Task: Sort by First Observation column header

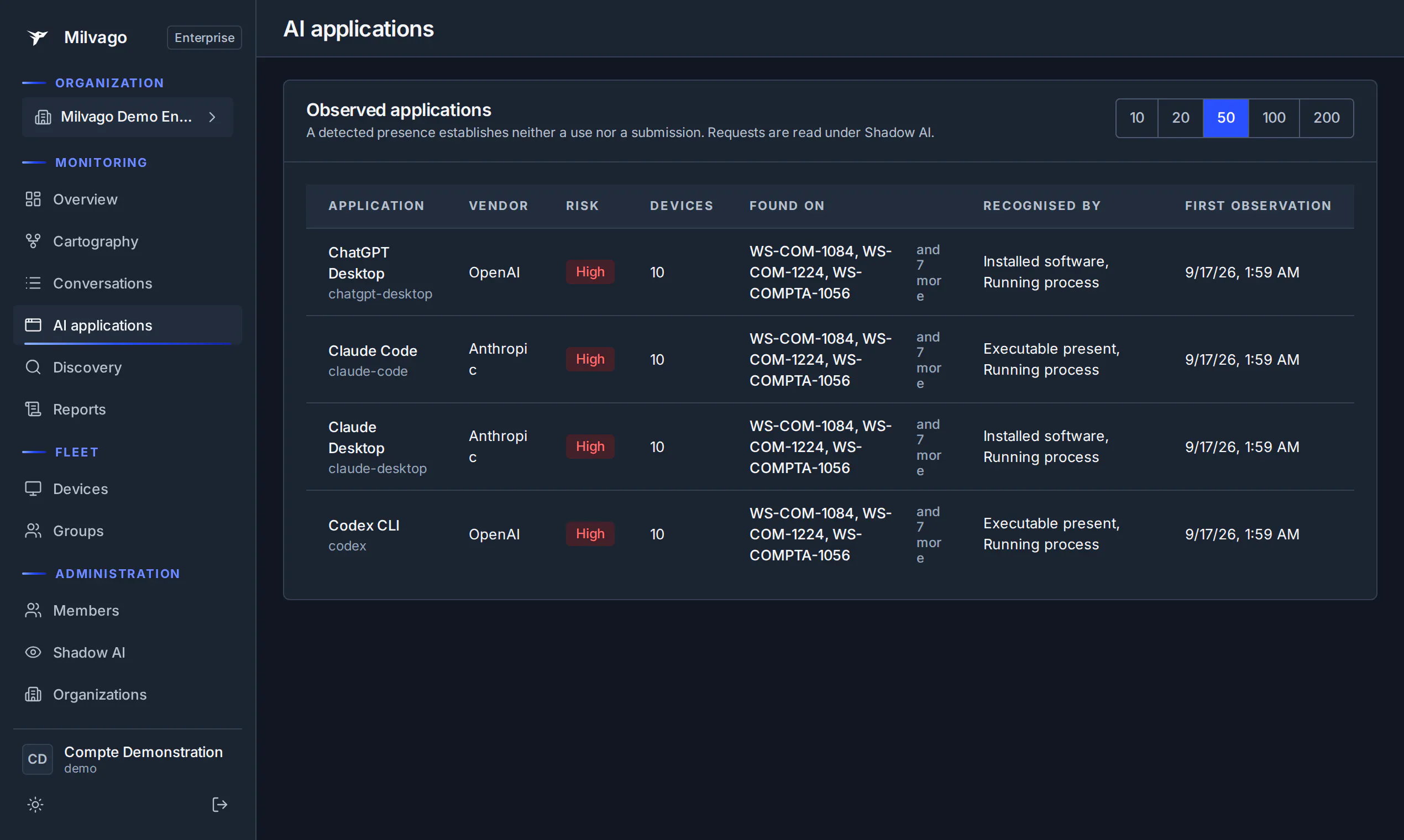Action: pyautogui.click(x=1258, y=206)
